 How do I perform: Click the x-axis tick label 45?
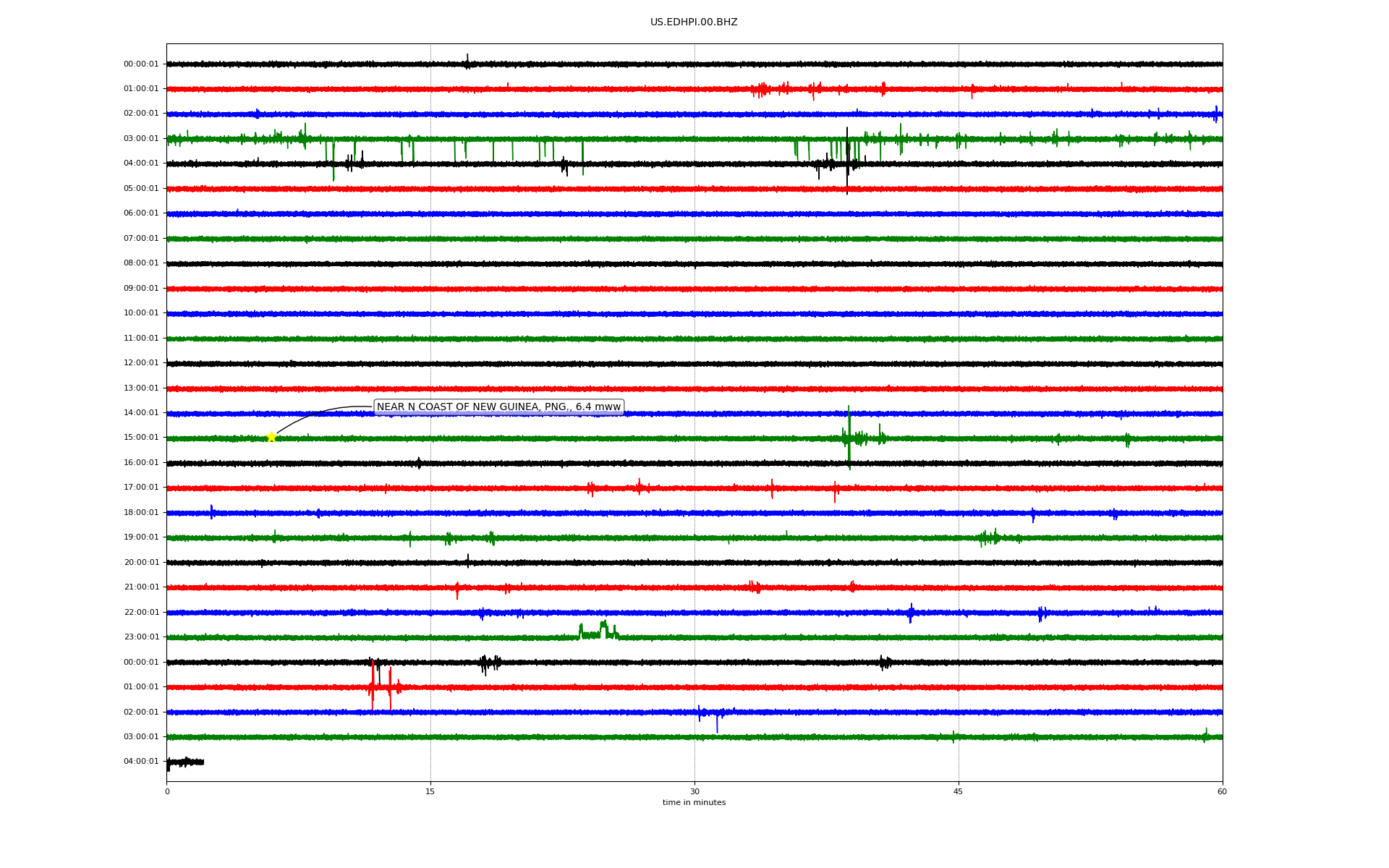(x=959, y=791)
